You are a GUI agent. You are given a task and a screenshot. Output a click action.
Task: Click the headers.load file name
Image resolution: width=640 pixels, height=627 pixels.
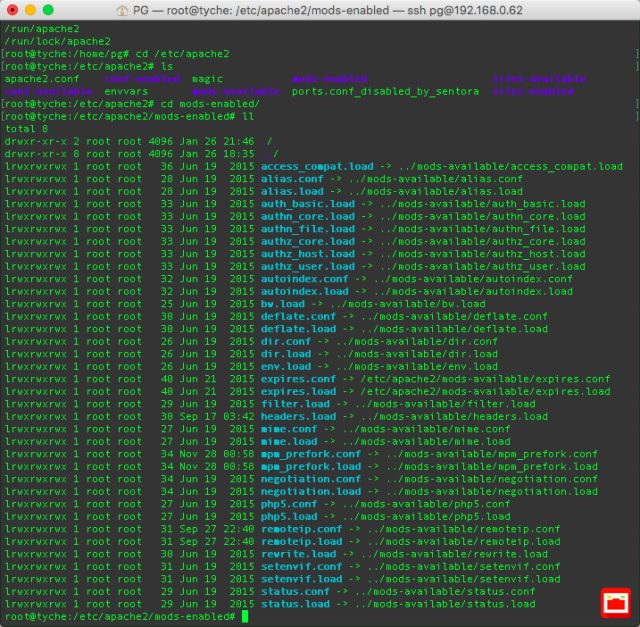click(298, 417)
